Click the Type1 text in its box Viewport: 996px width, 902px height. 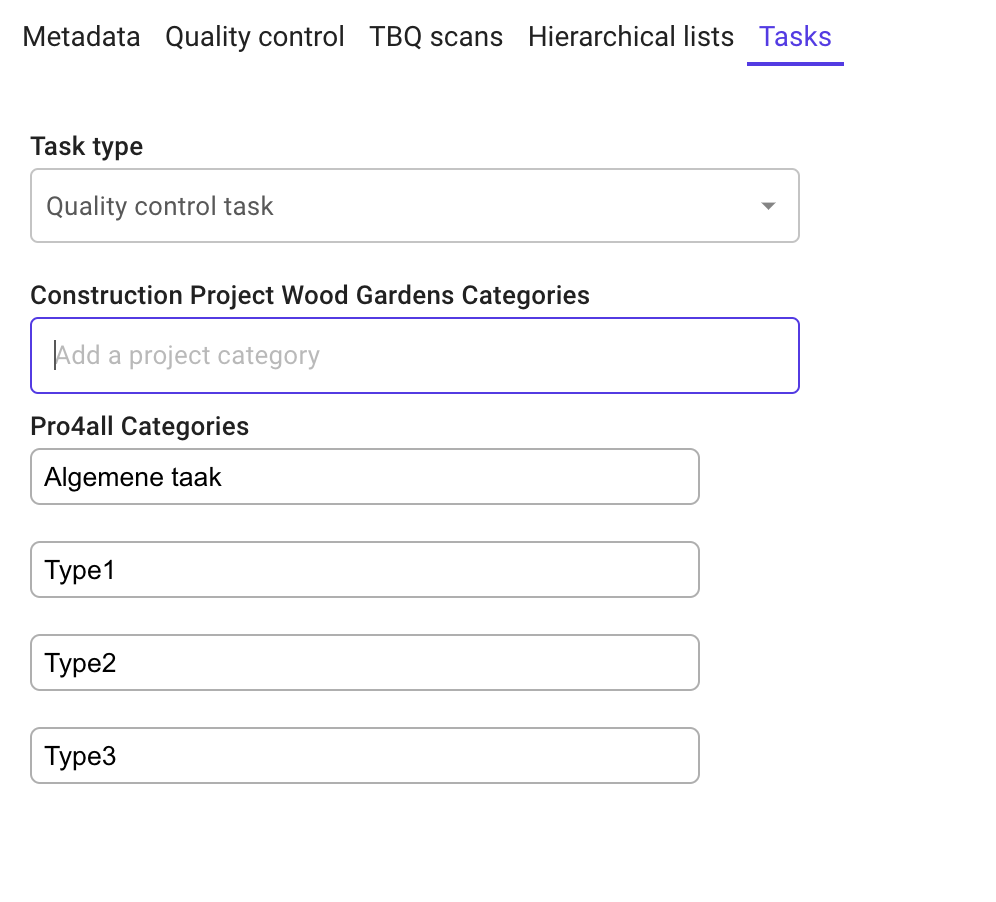pos(80,570)
